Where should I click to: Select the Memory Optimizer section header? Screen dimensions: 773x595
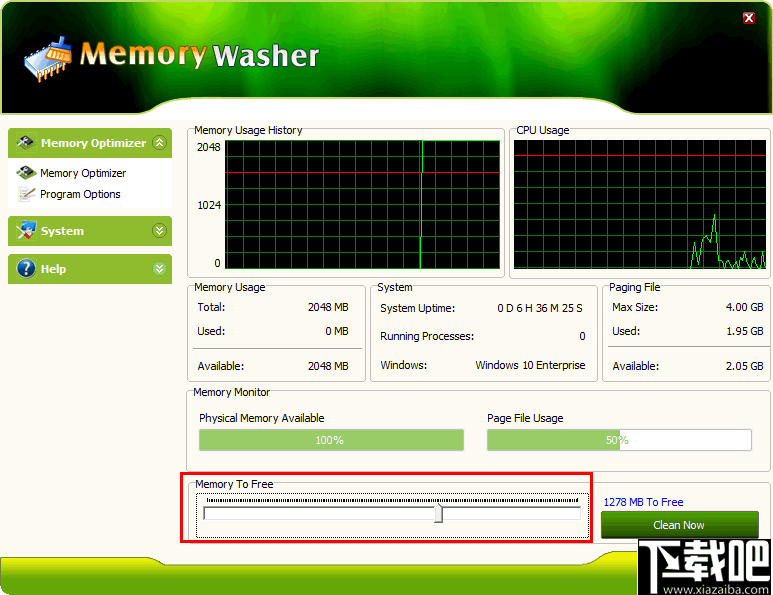(x=90, y=143)
